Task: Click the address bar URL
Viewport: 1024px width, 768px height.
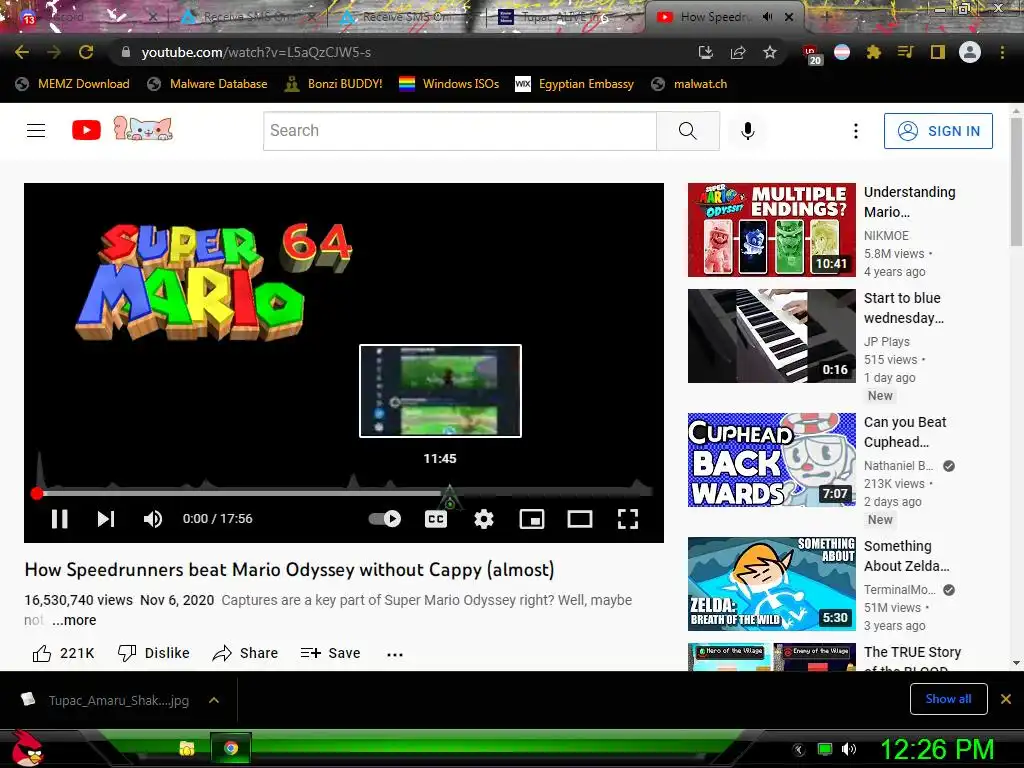Action: [256, 52]
